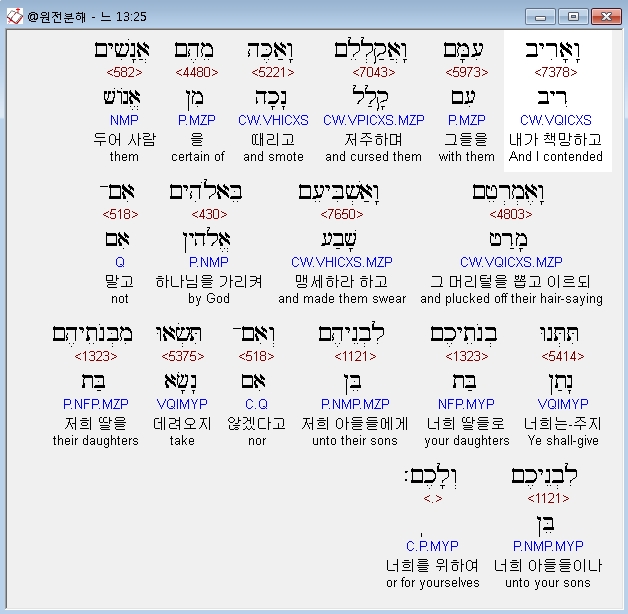Click parsing code CW.VHICXS.MZP
Viewport: 628px width, 614px height.
pyautogui.click(x=342, y=262)
